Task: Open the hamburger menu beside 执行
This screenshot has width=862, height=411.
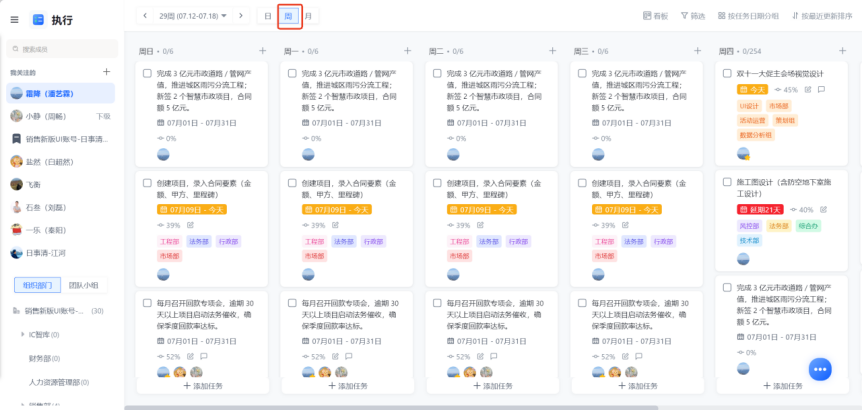Action: coord(14,20)
